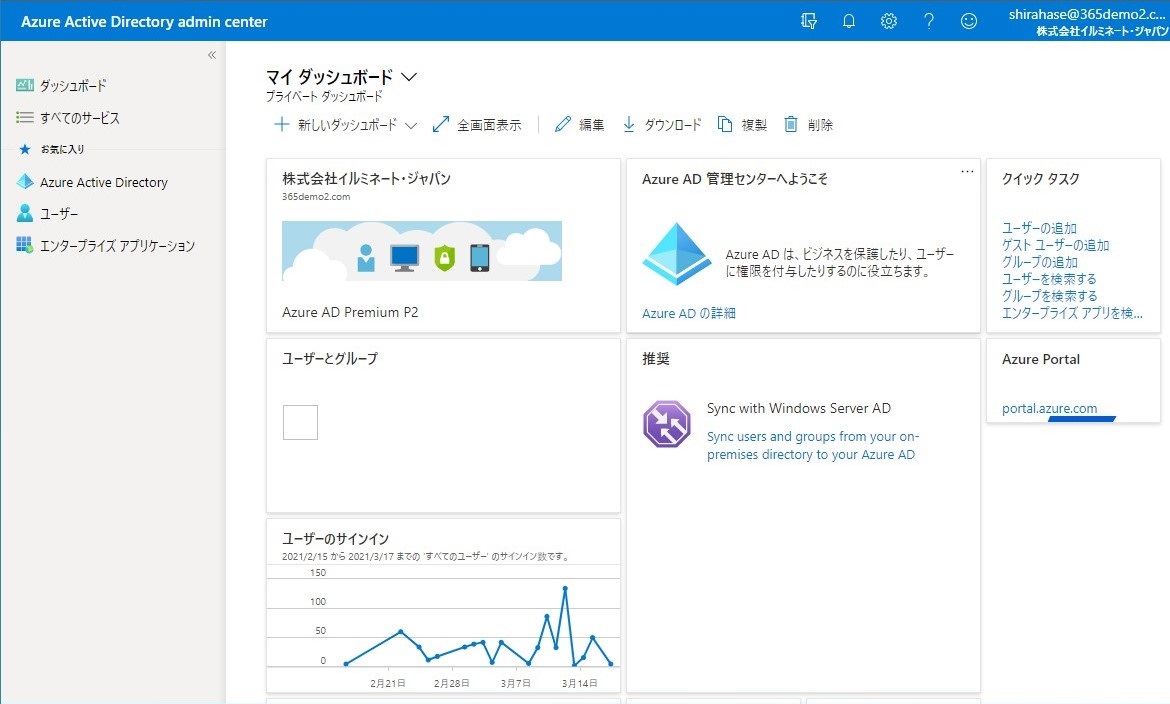Screen dimensions: 1170x704
Task: Click the Azure Active Directory admin center title
Action: tap(144, 22)
